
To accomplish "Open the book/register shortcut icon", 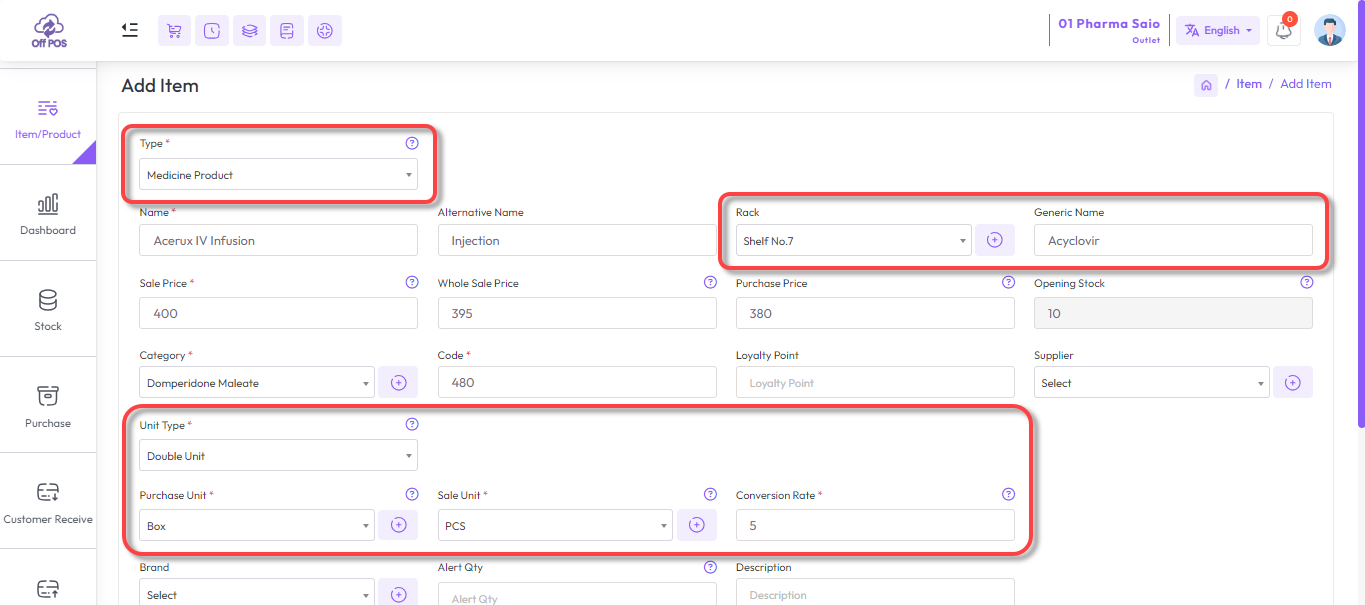I will tap(287, 31).
